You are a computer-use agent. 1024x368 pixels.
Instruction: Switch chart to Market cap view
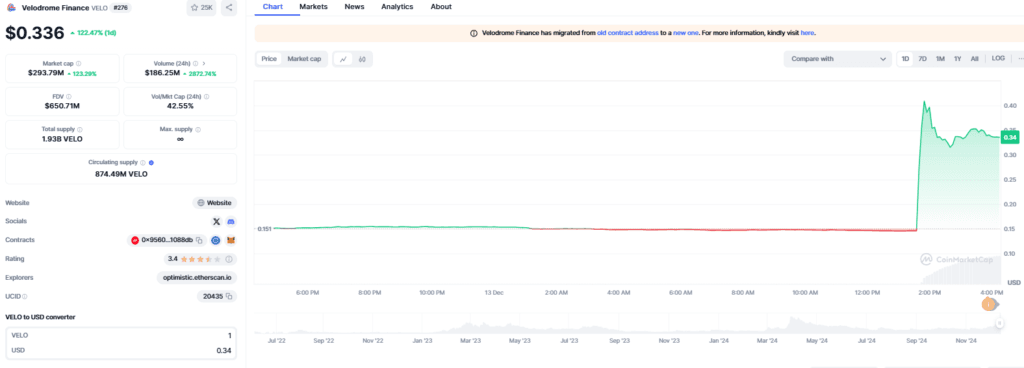point(304,59)
